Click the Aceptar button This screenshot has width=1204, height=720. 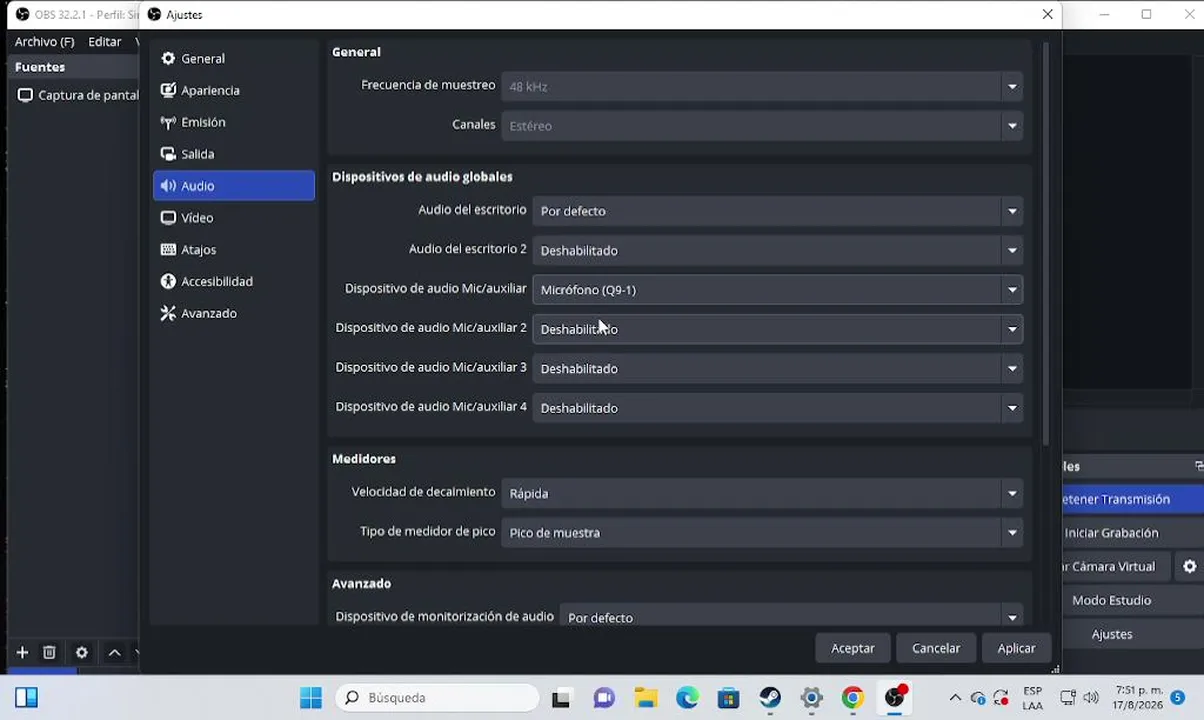(x=853, y=648)
